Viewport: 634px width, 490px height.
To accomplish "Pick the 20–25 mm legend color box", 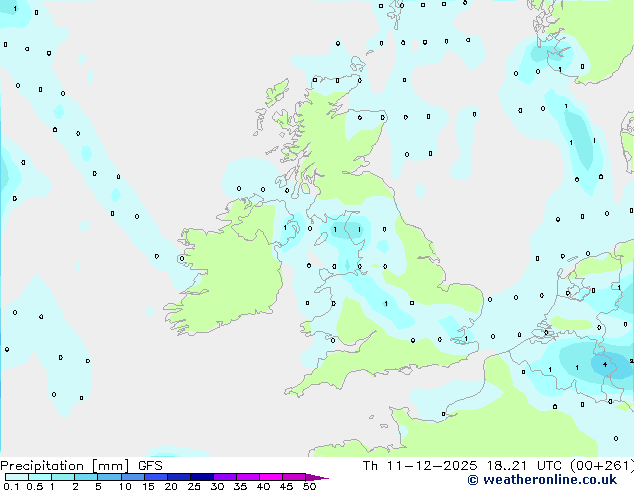I will point(178,477).
